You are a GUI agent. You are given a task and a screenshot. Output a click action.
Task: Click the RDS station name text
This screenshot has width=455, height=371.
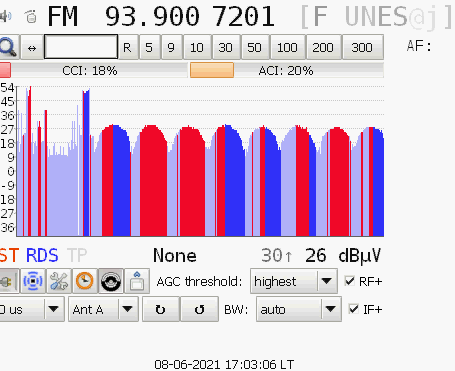coord(377,17)
